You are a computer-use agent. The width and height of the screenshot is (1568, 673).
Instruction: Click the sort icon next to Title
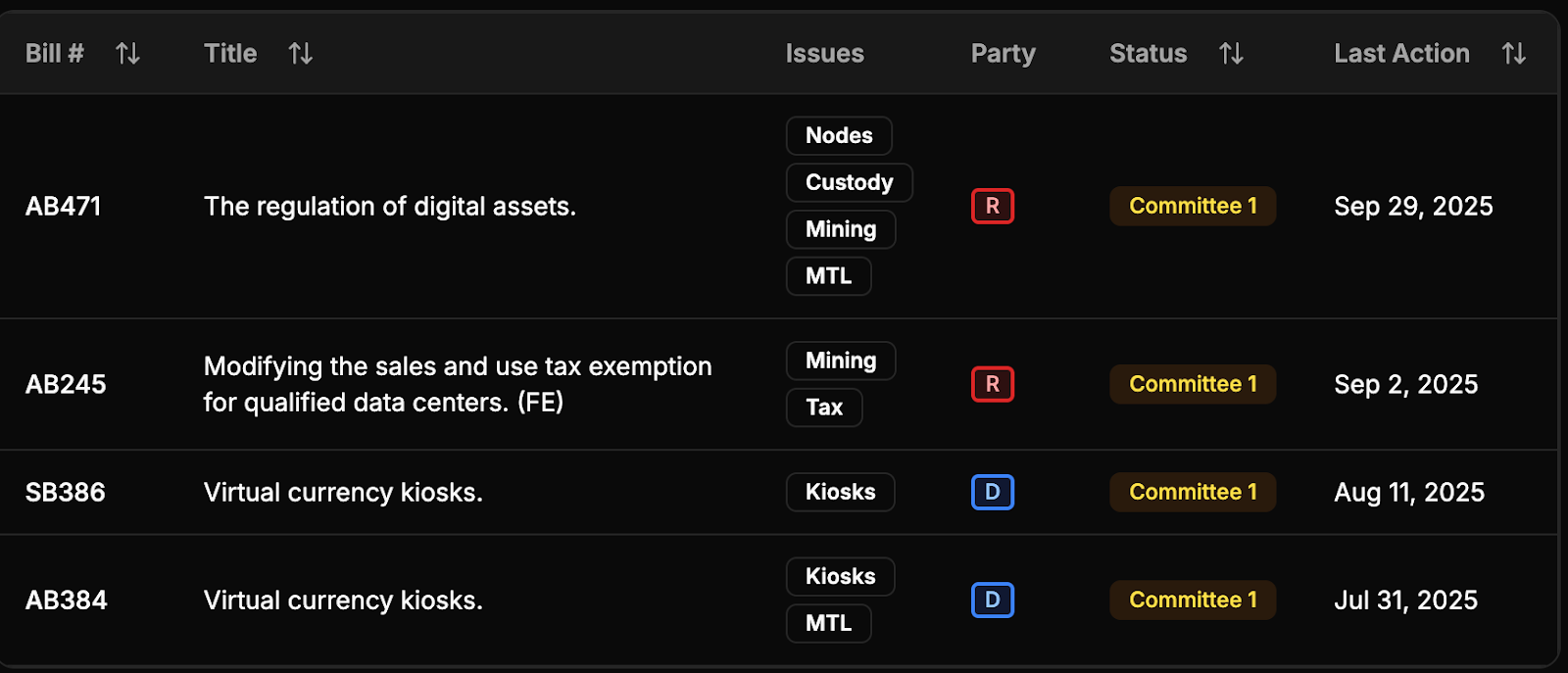pos(300,54)
